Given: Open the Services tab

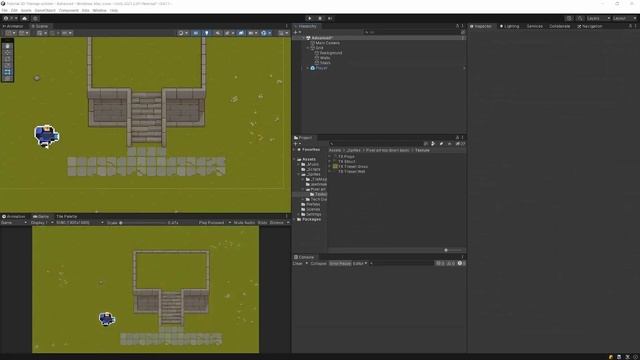Looking at the screenshot, I should tap(534, 26).
